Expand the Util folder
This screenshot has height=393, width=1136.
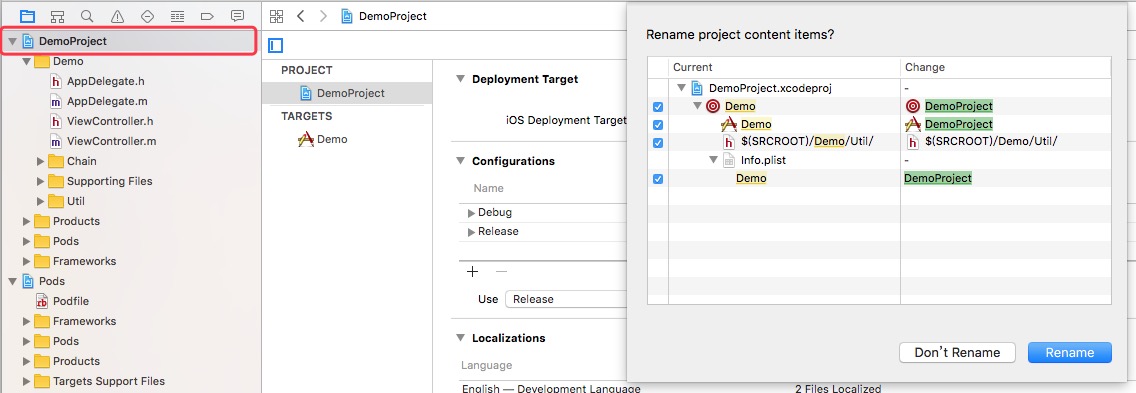41,201
